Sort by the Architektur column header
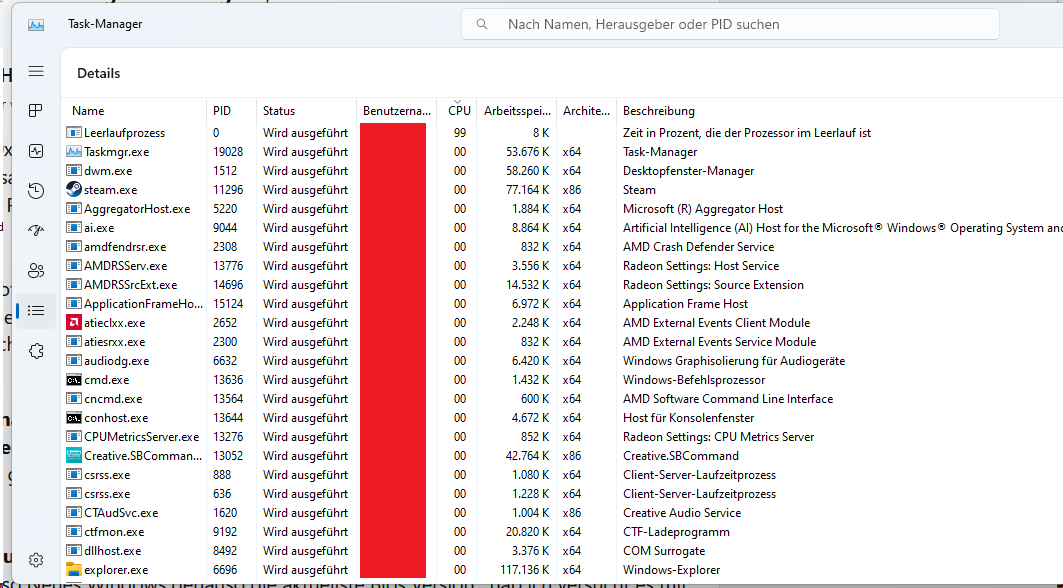This screenshot has width=1063, height=588. tap(586, 111)
